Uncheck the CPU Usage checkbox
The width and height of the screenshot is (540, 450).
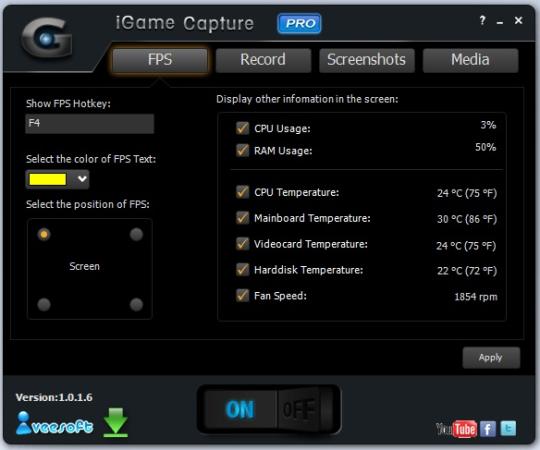pyautogui.click(x=242, y=128)
